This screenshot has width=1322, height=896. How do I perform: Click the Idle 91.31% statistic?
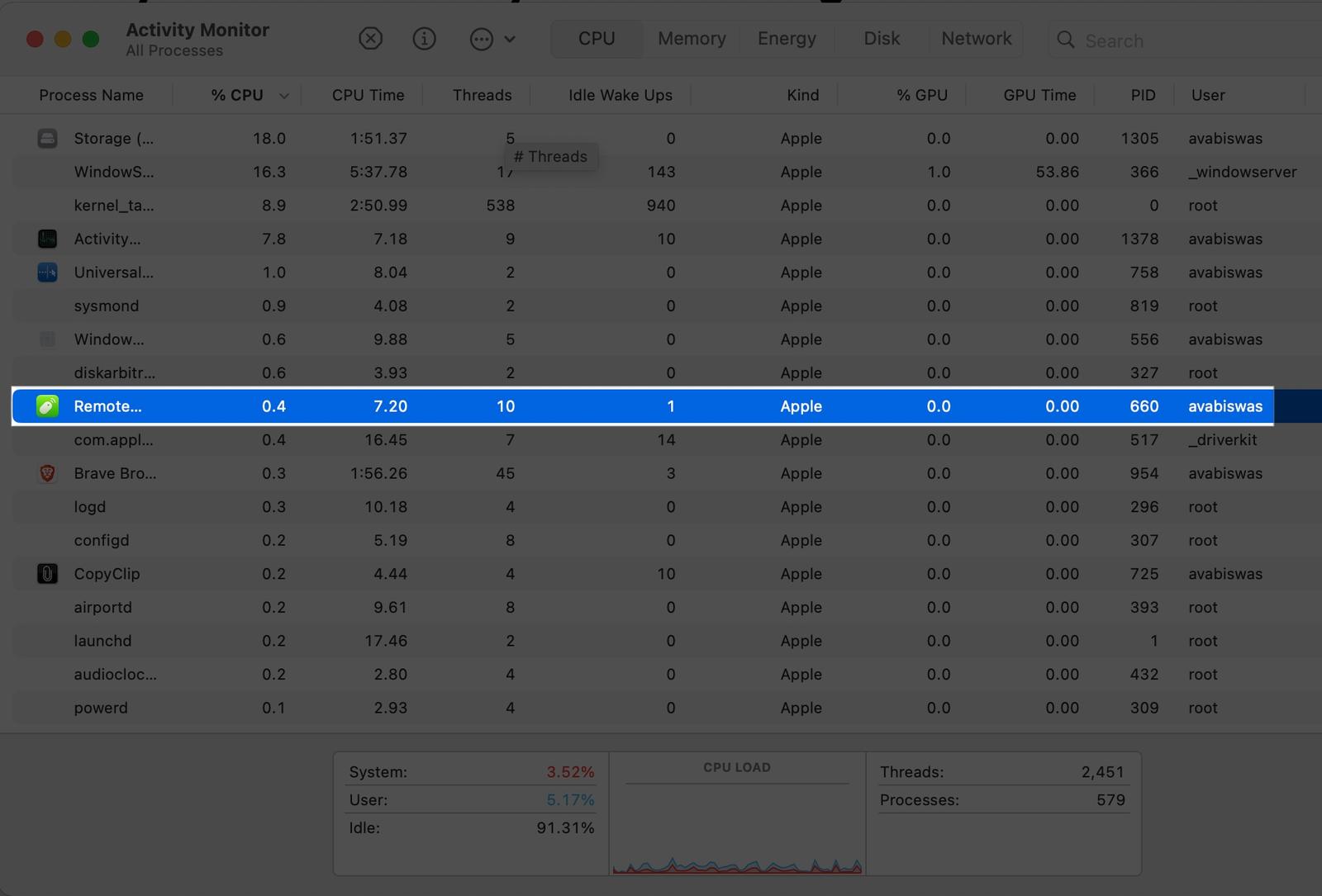coord(471,827)
